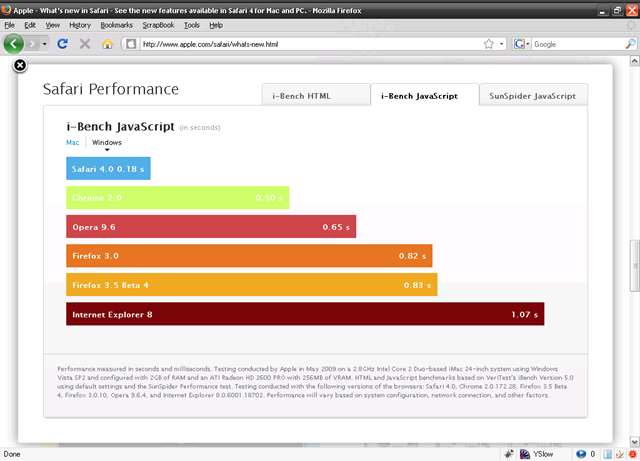Bookmark this page with the star icon
The width and height of the screenshot is (640, 461).
[489, 44]
